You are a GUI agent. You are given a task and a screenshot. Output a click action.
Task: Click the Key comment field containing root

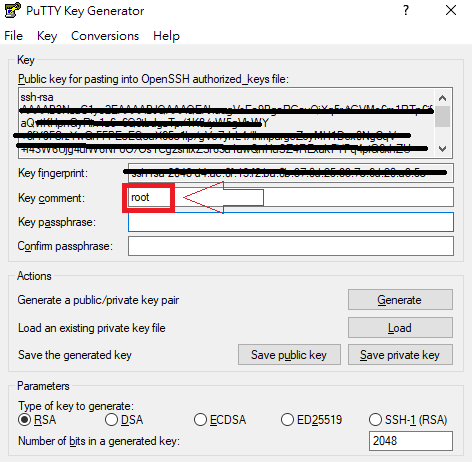pyautogui.click(x=291, y=197)
